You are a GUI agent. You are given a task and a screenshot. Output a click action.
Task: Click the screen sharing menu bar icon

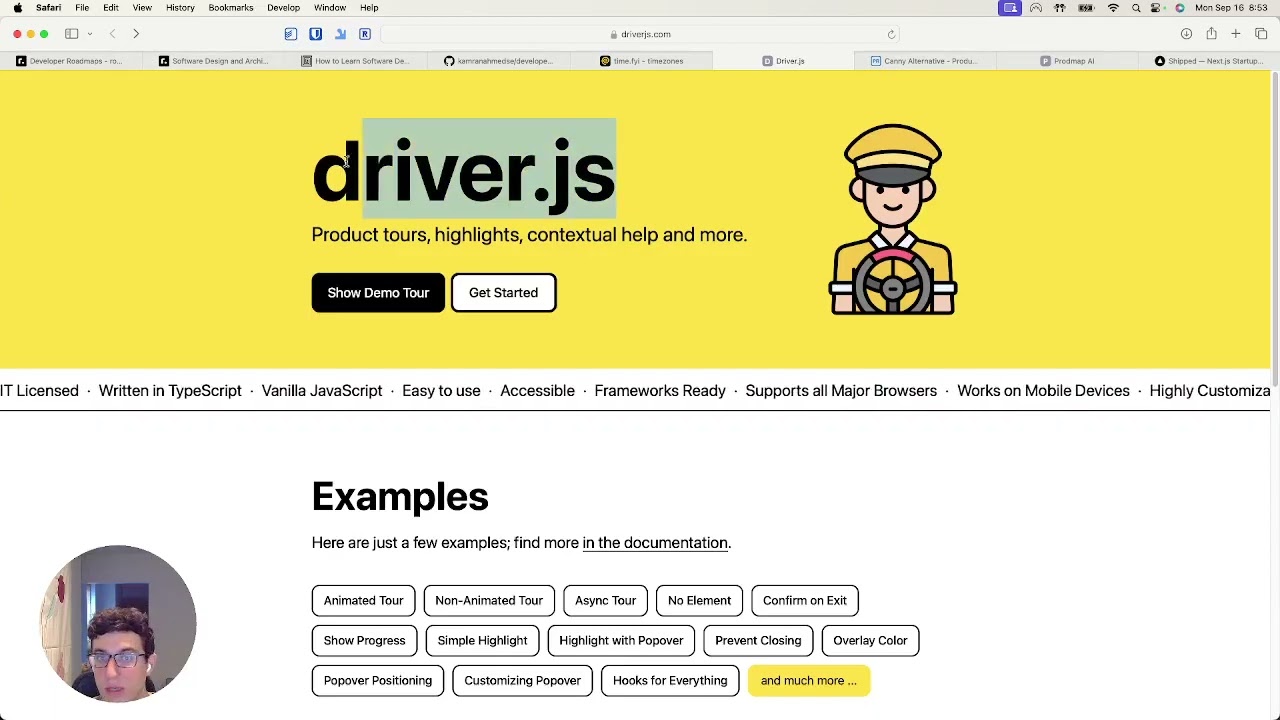pos(1010,8)
